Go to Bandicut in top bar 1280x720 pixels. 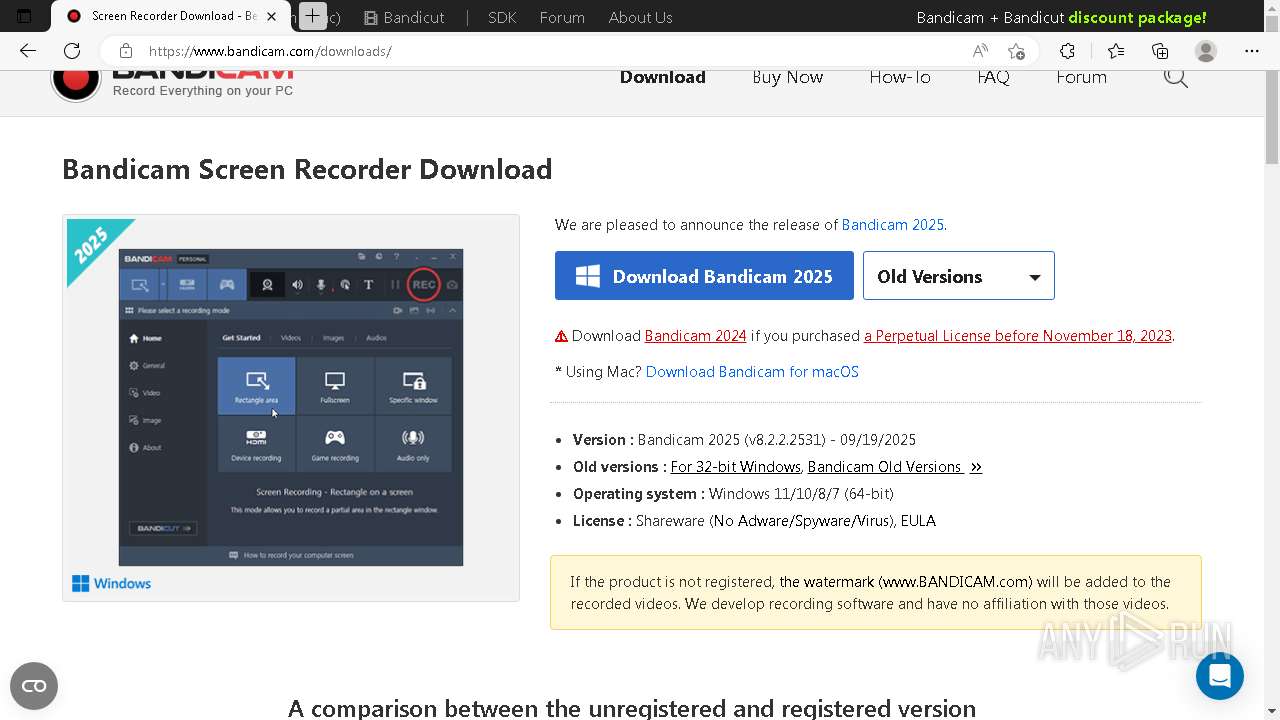404,17
